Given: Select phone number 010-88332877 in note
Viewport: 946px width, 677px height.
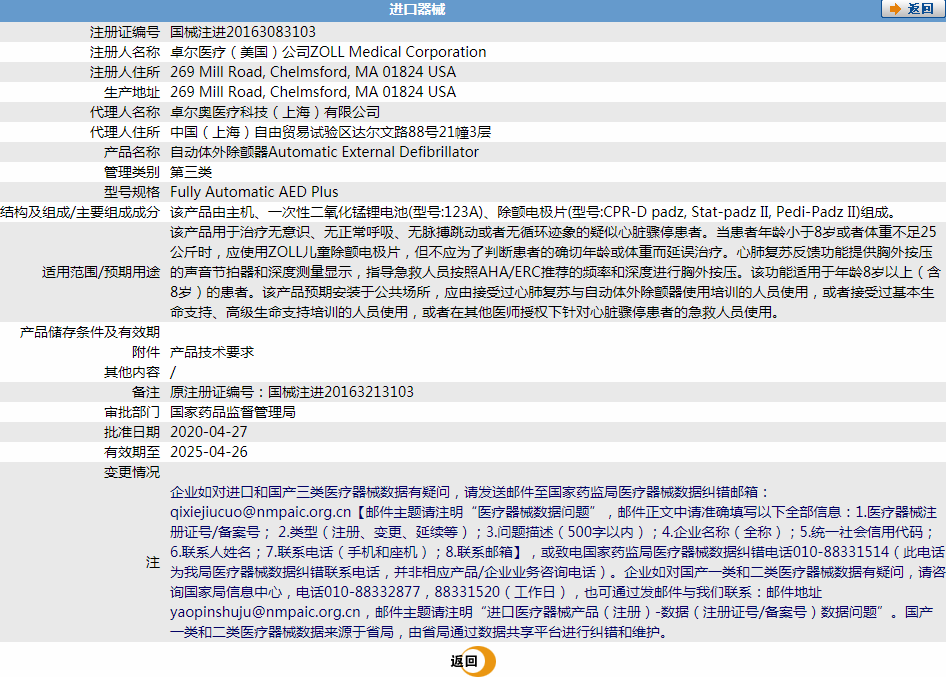Looking at the screenshot, I should coord(372,592).
